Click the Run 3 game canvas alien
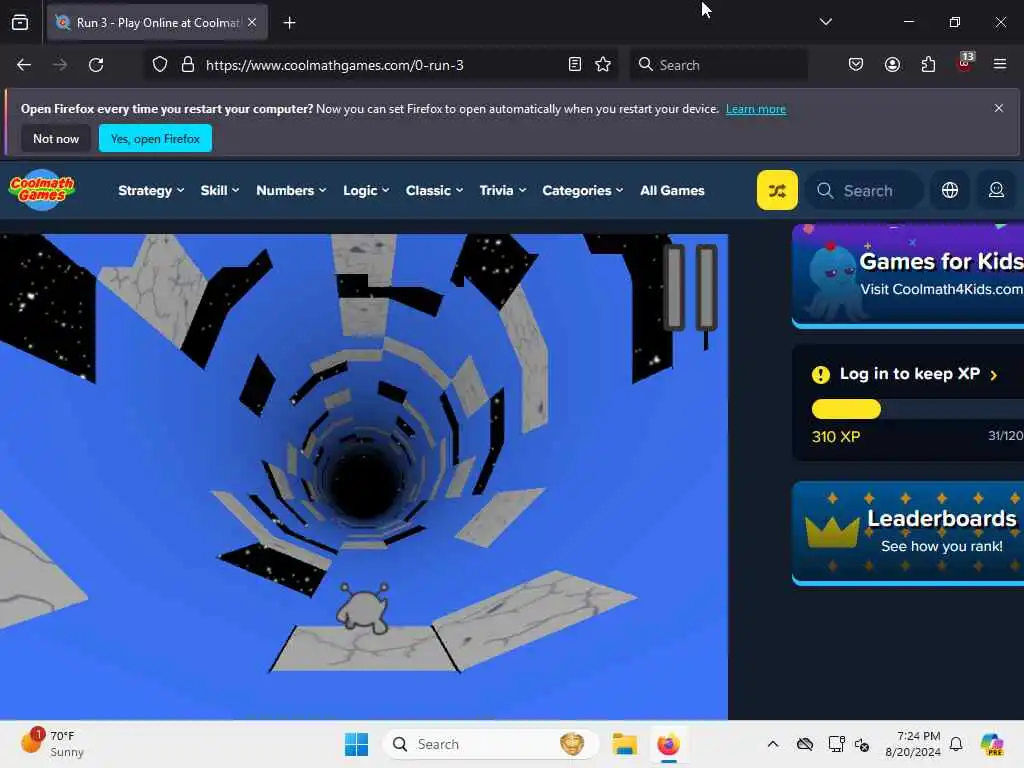The width and height of the screenshot is (1024, 768). [x=363, y=607]
